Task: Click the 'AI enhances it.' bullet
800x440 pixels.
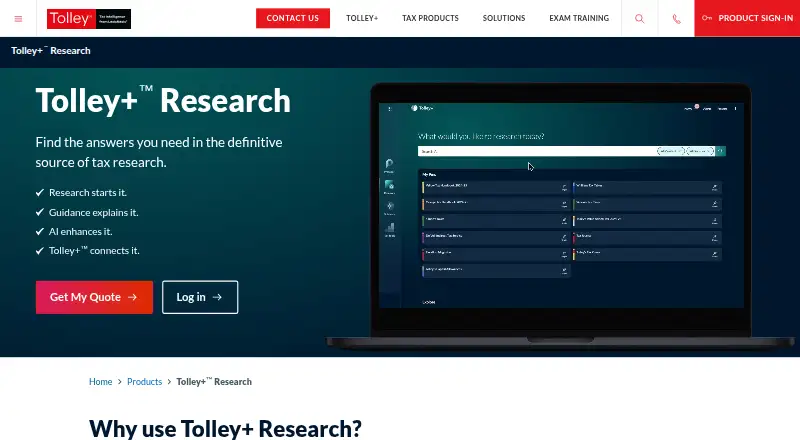Action: (x=81, y=231)
